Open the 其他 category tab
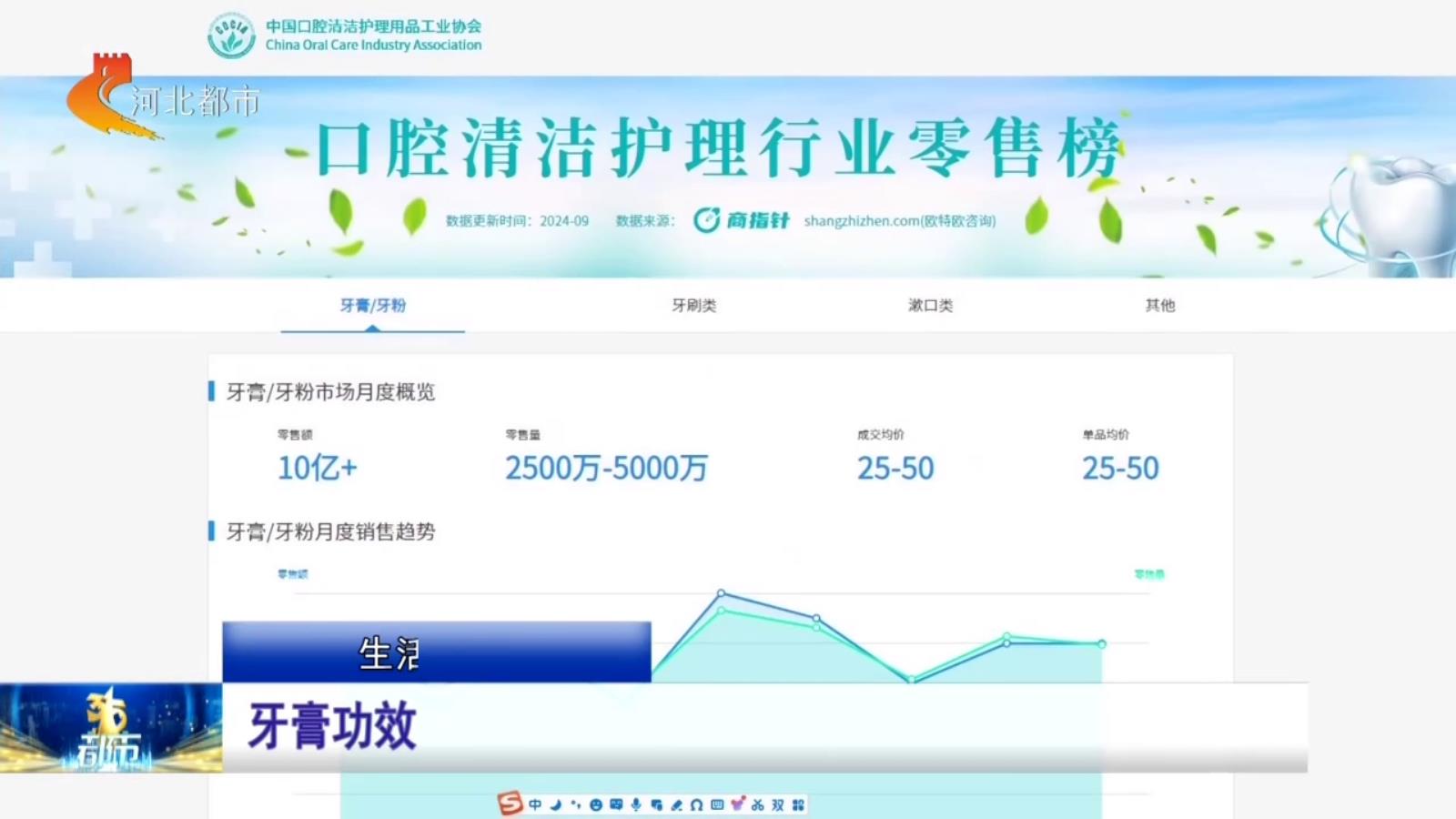This screenshot has width=1456, height=819. click(1159, 306)
